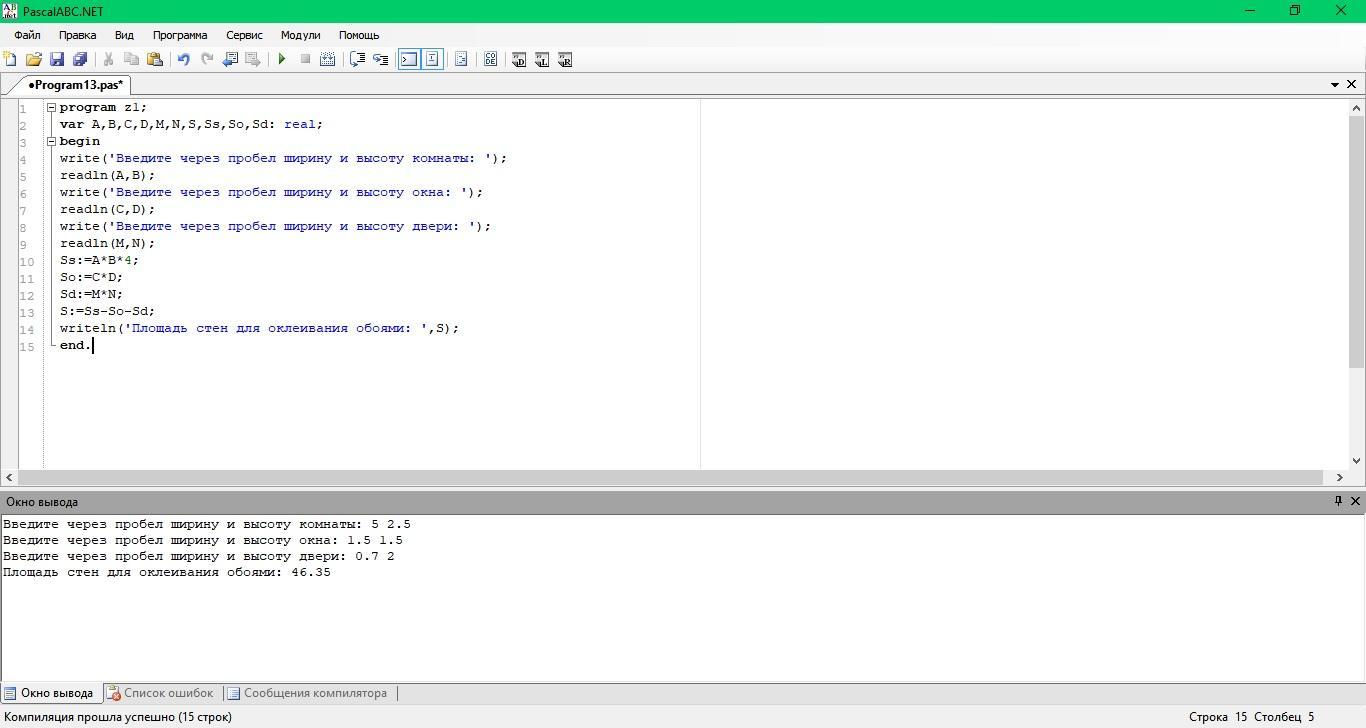Click the PascalABC.NET title bar app icon
Screen dimensions: 1366x728
pyautogui.click(x=10, y=10)
